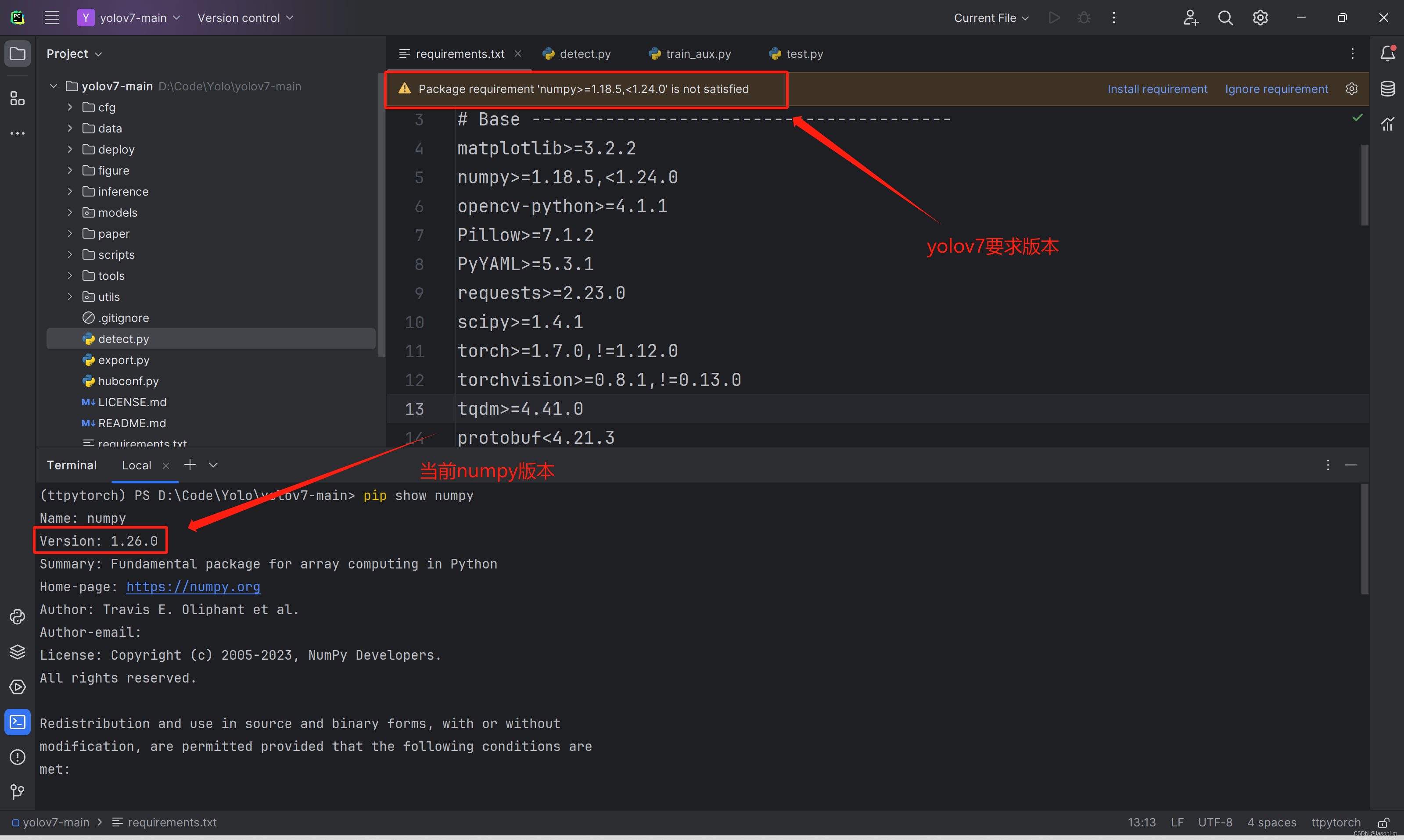Run the current file
1404x840 pixels.
1054,18
